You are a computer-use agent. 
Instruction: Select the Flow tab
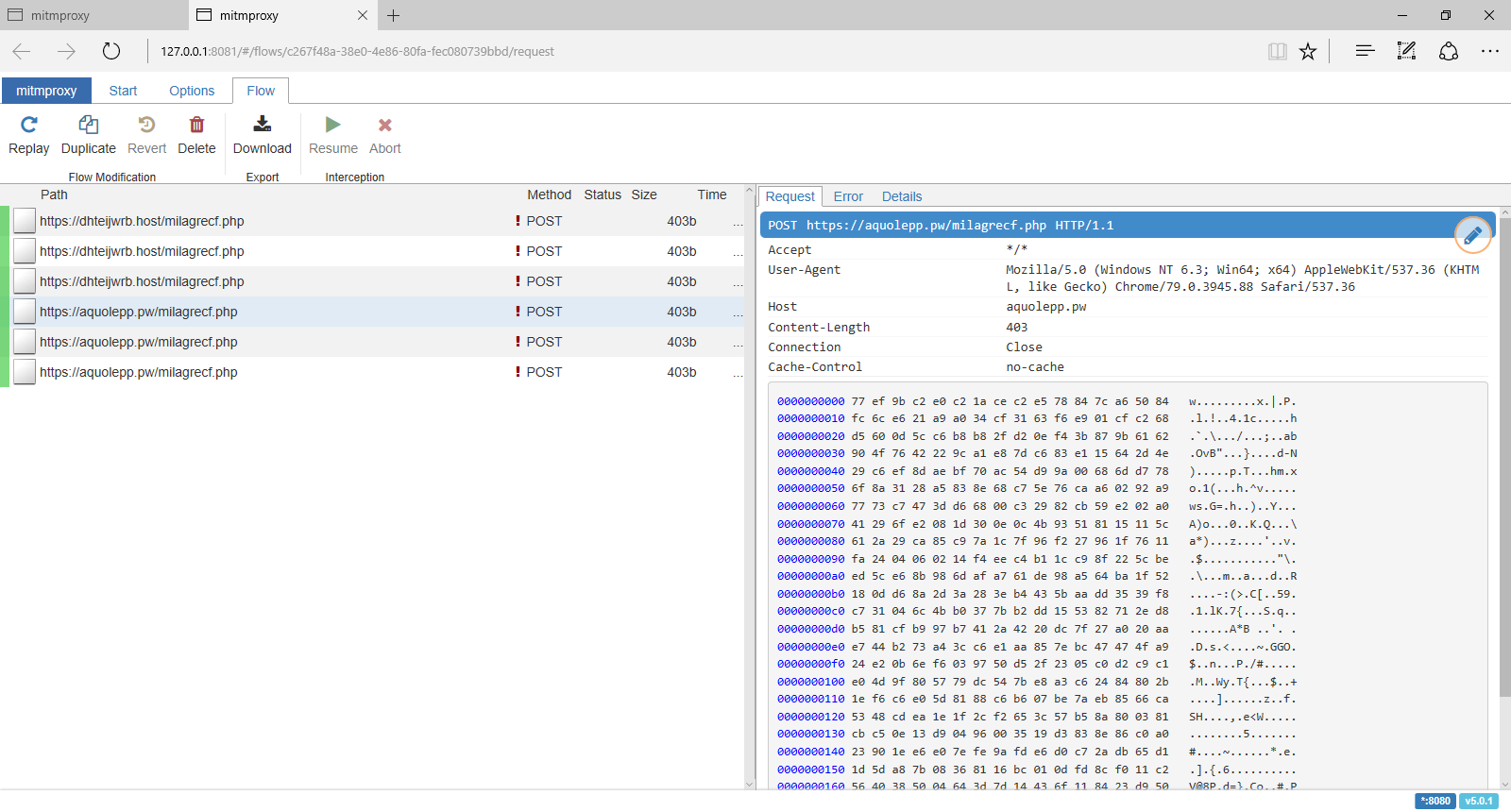261,91
